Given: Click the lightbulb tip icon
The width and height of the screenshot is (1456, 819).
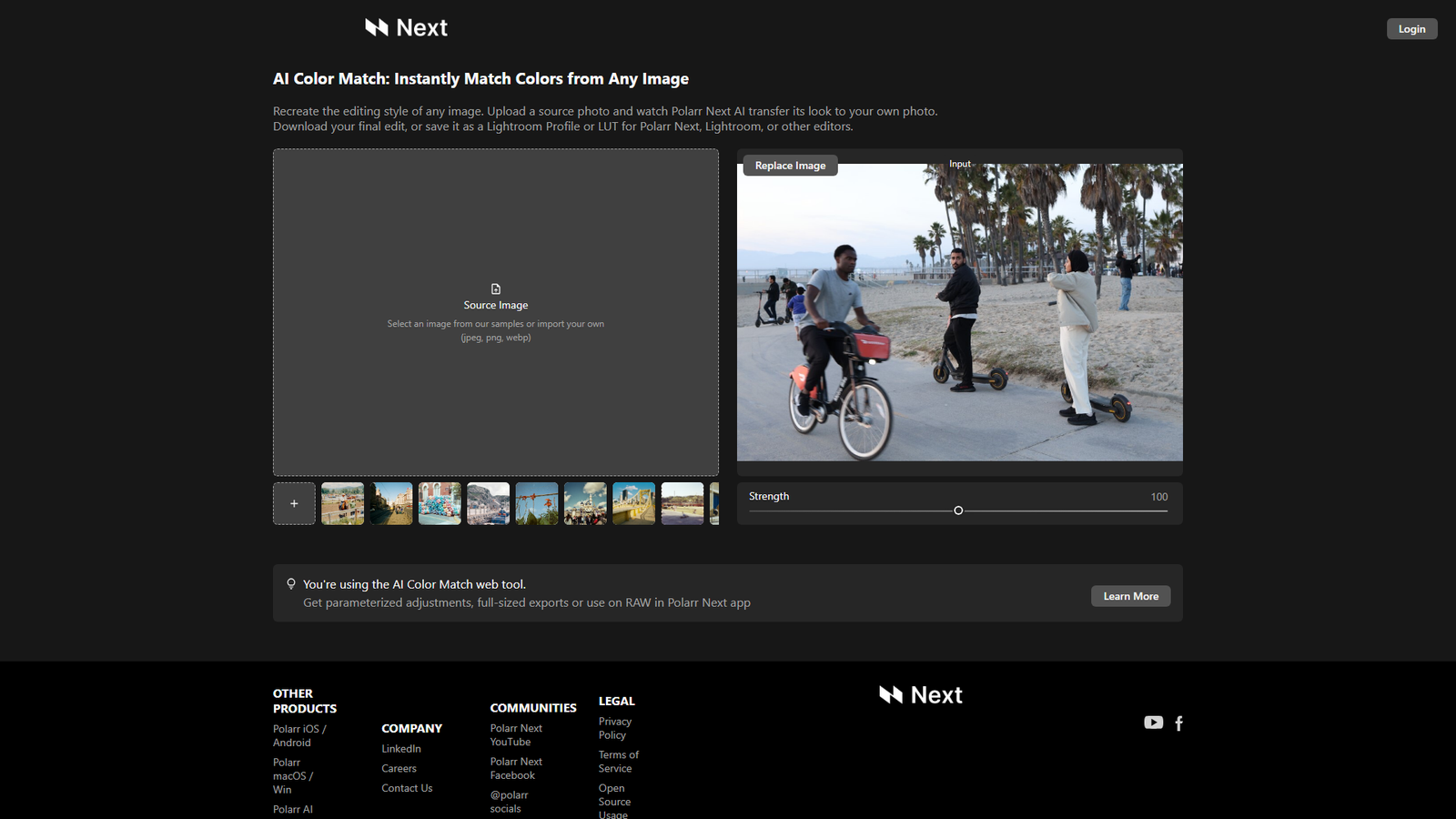Looking at the screenshot, I should [x=291, y=584].
